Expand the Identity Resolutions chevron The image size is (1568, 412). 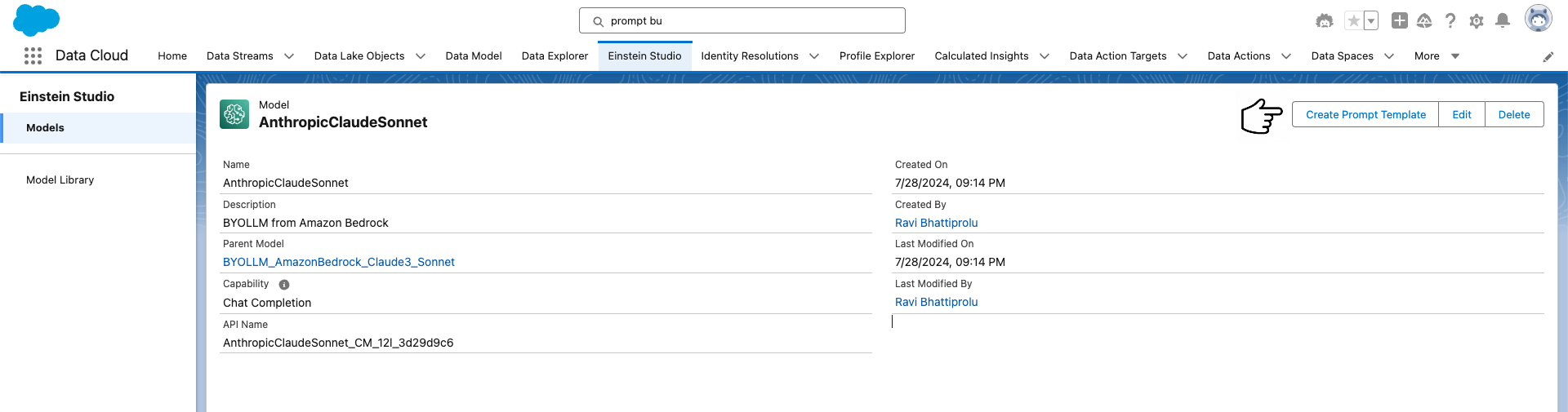814,56
